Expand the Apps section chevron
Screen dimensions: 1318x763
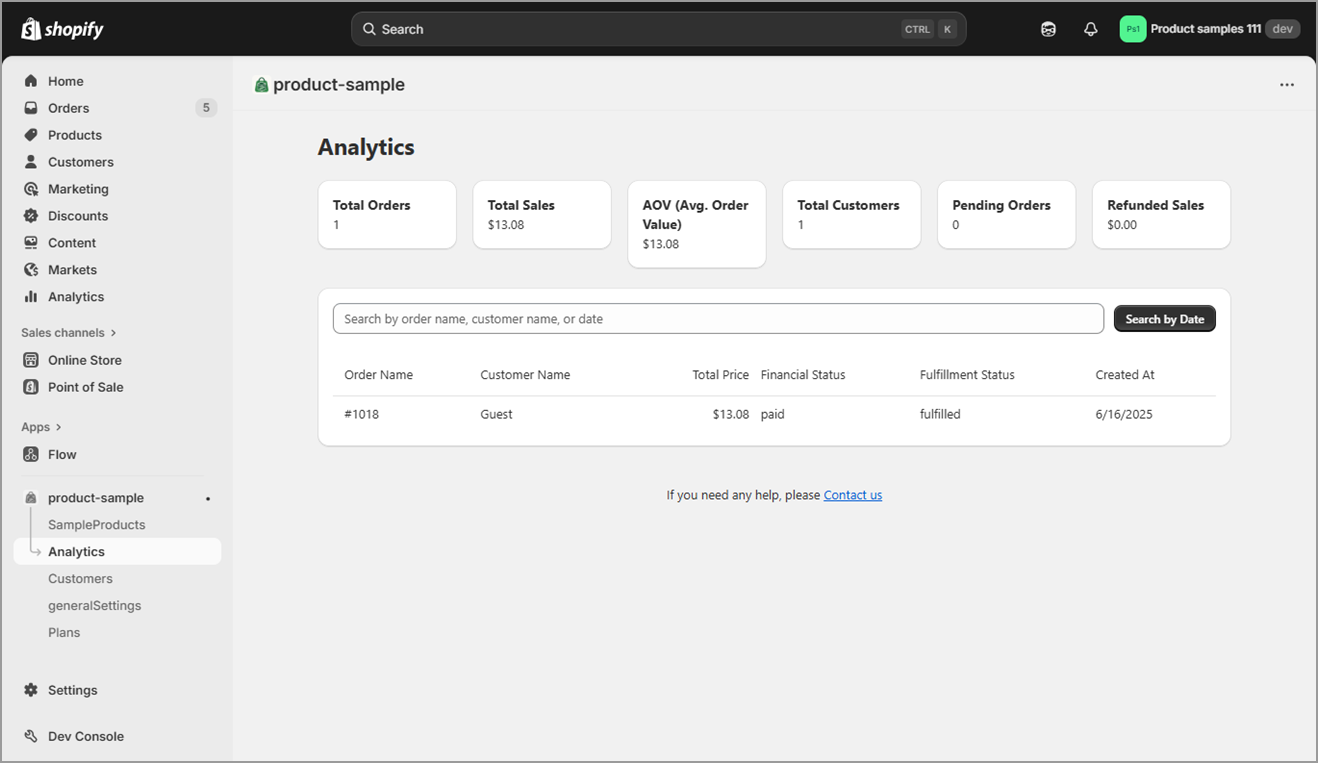point(58,427)
